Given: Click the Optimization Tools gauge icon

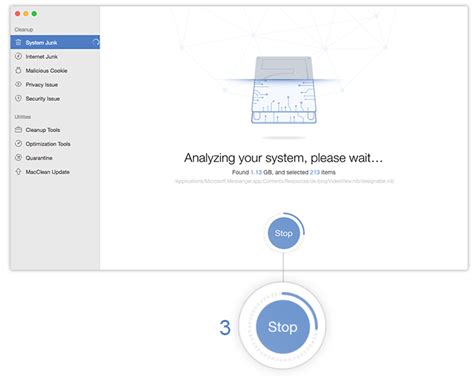Looking at the screenshot, I should [19, 144].
